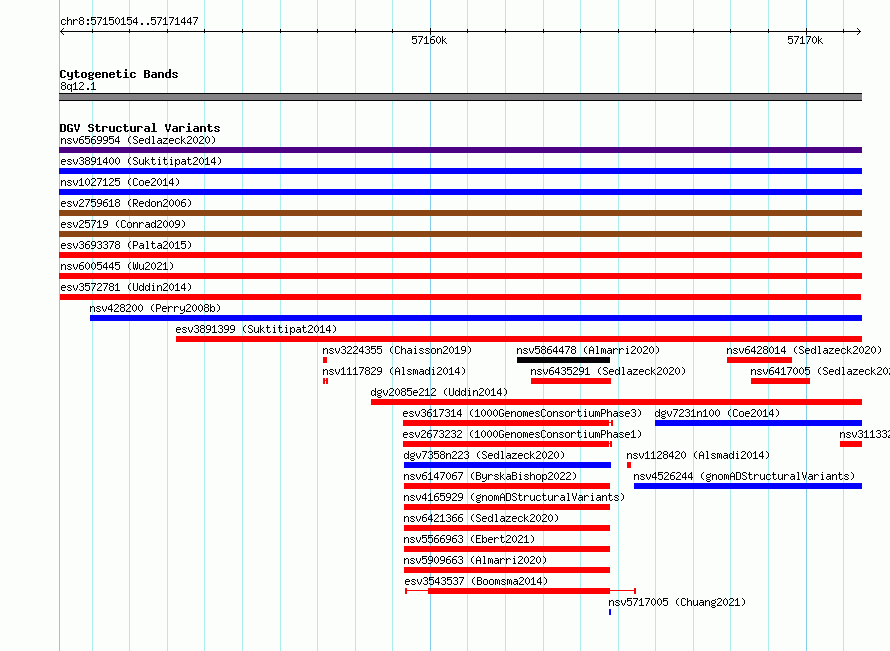Select esv3891399 (Suktitipat2014) variant label

pos(256,329)
